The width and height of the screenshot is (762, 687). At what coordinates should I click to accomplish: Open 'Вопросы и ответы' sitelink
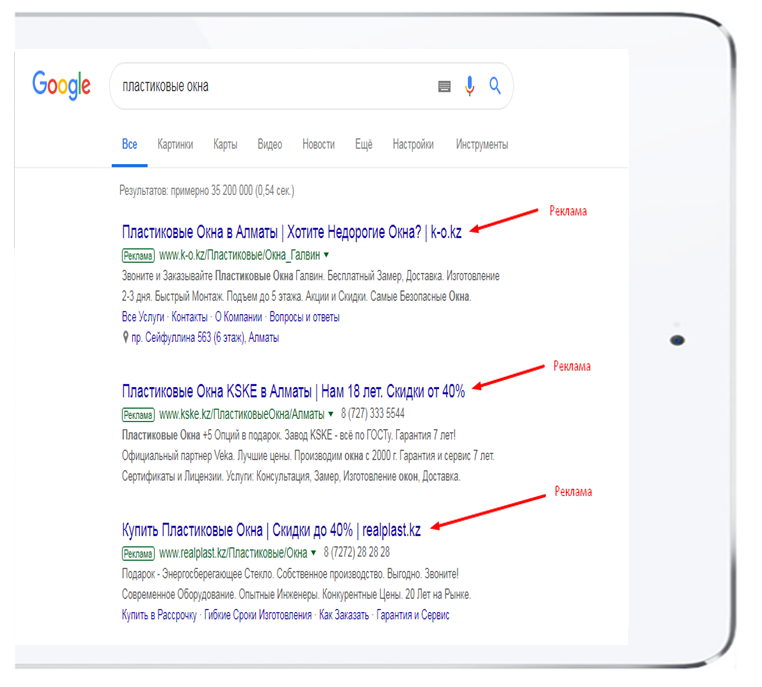point(304,317)
